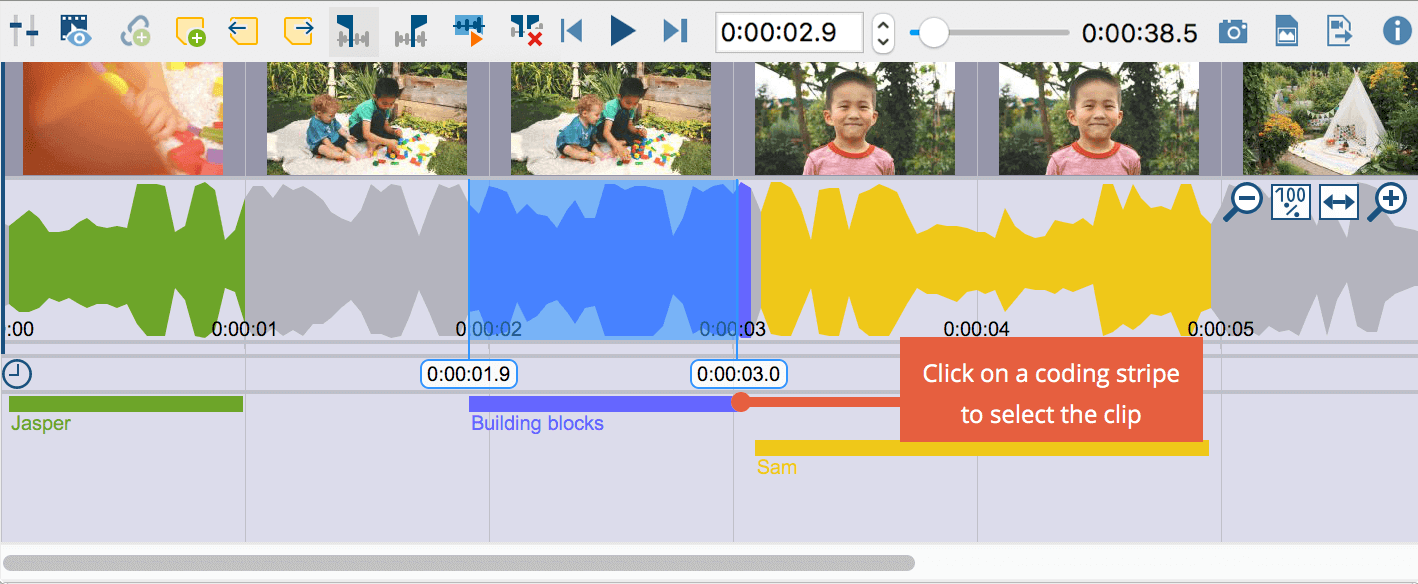Click the Sam code label
This screenshot has width=1418, height=584.
[x=777, y=467]
